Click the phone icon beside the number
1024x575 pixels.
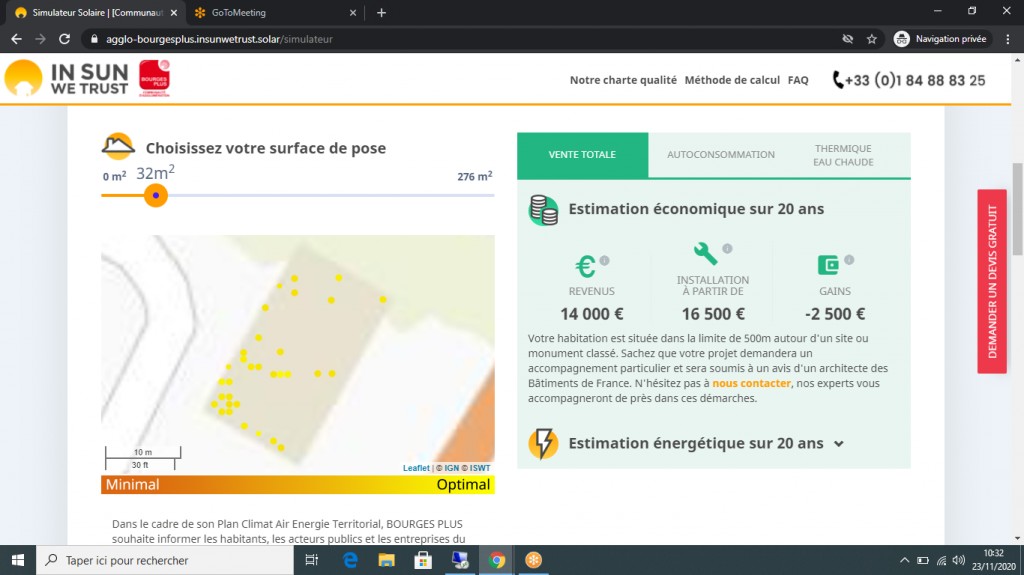click(x=838, y=80)
